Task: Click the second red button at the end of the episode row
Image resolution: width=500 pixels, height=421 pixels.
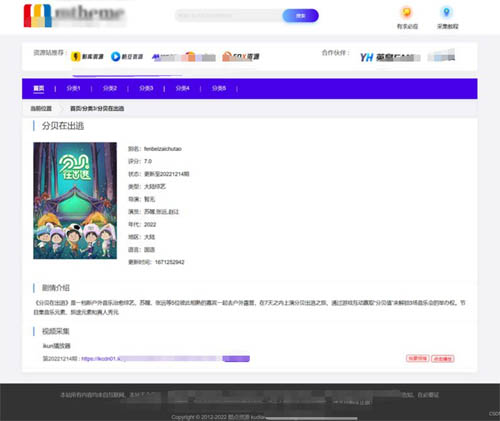Action: click(443, 359)
